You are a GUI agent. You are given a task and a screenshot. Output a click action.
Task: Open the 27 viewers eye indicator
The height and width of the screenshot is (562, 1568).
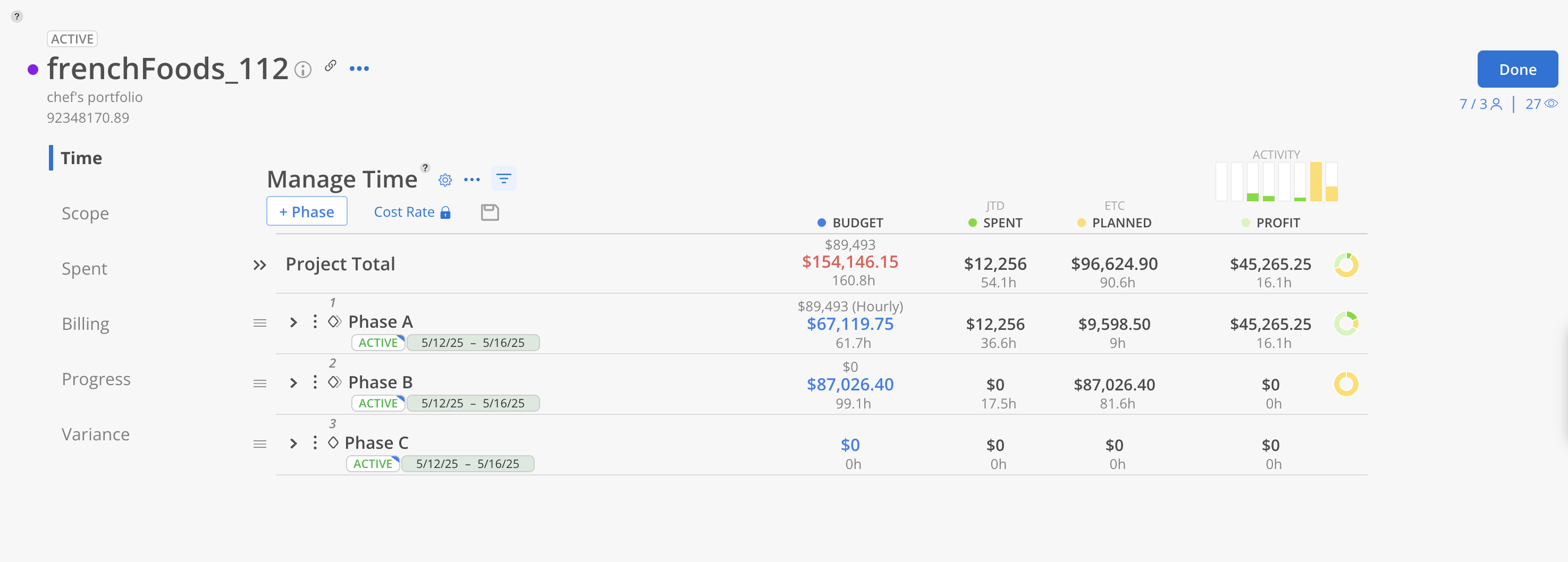pos(1541,104)
